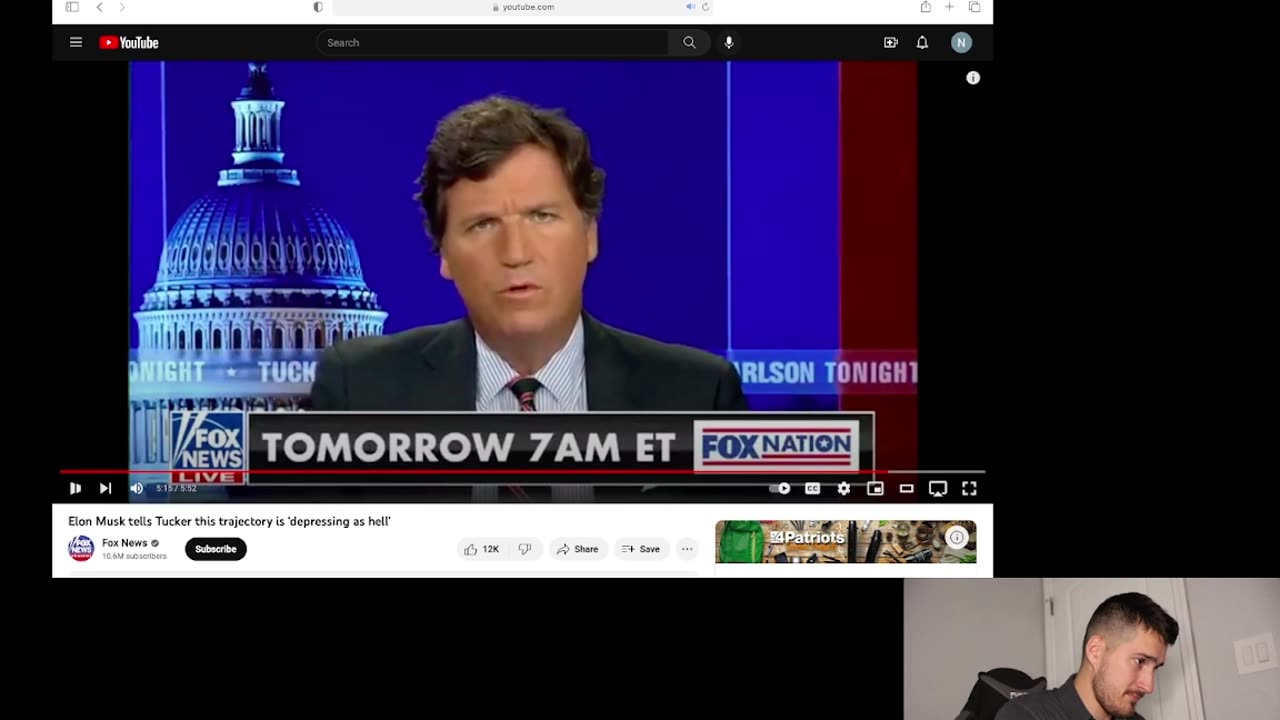The height and width of the screenshot is (720, 1280).
Task: Open Safari share button
Action: point(926,7)
